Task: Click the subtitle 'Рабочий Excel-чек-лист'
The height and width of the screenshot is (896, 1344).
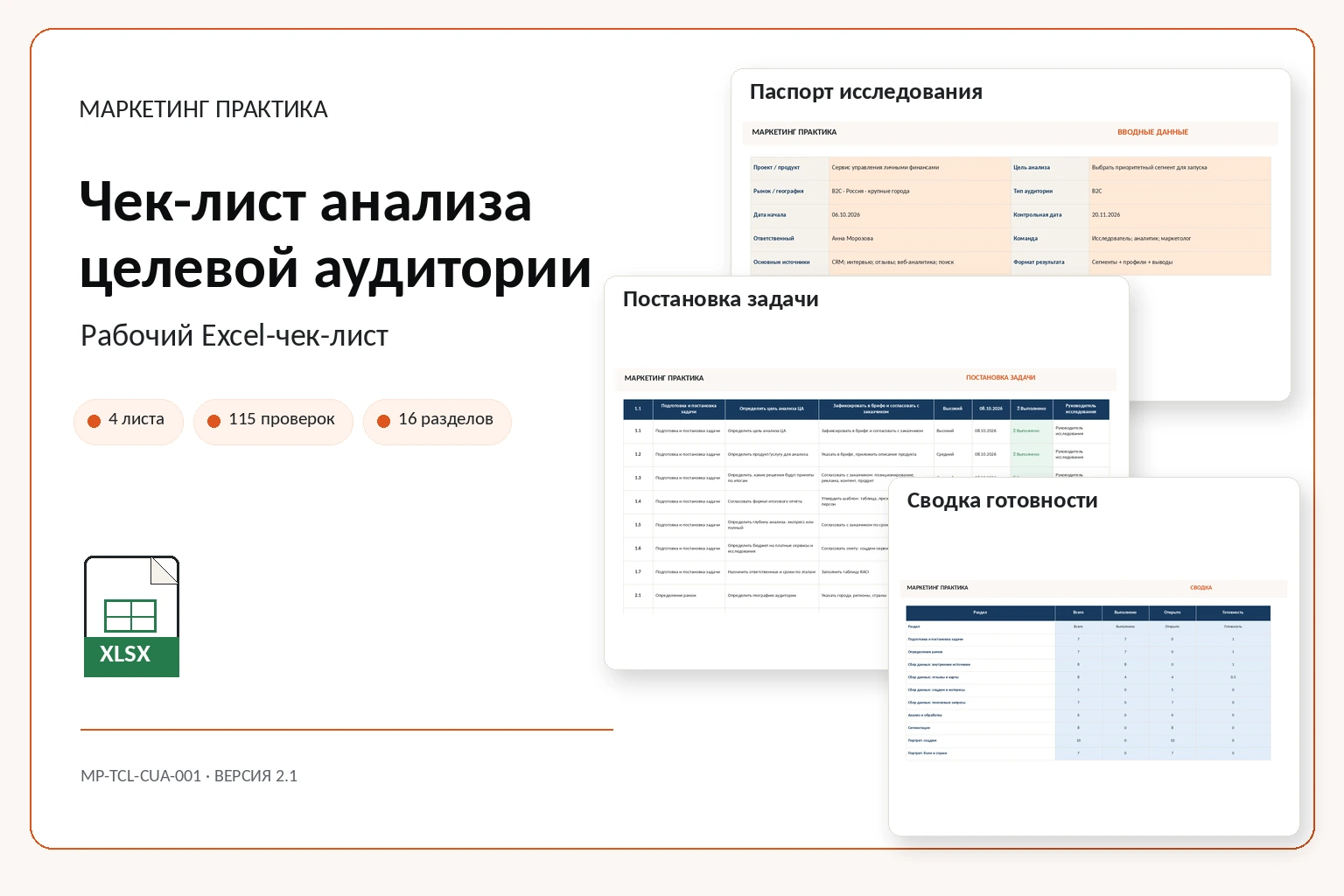Action: pyautogui.click(x=234, y=336)
